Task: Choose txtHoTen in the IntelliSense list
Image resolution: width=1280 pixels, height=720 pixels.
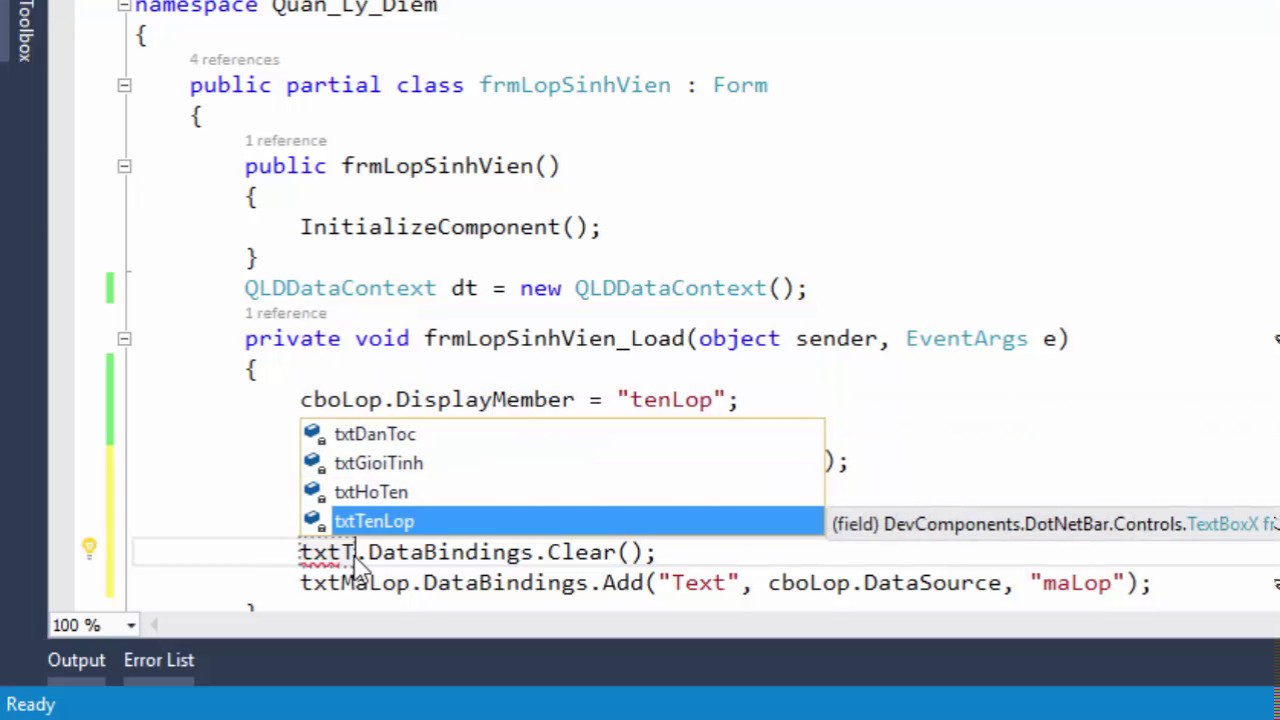Action: point(371,492)
